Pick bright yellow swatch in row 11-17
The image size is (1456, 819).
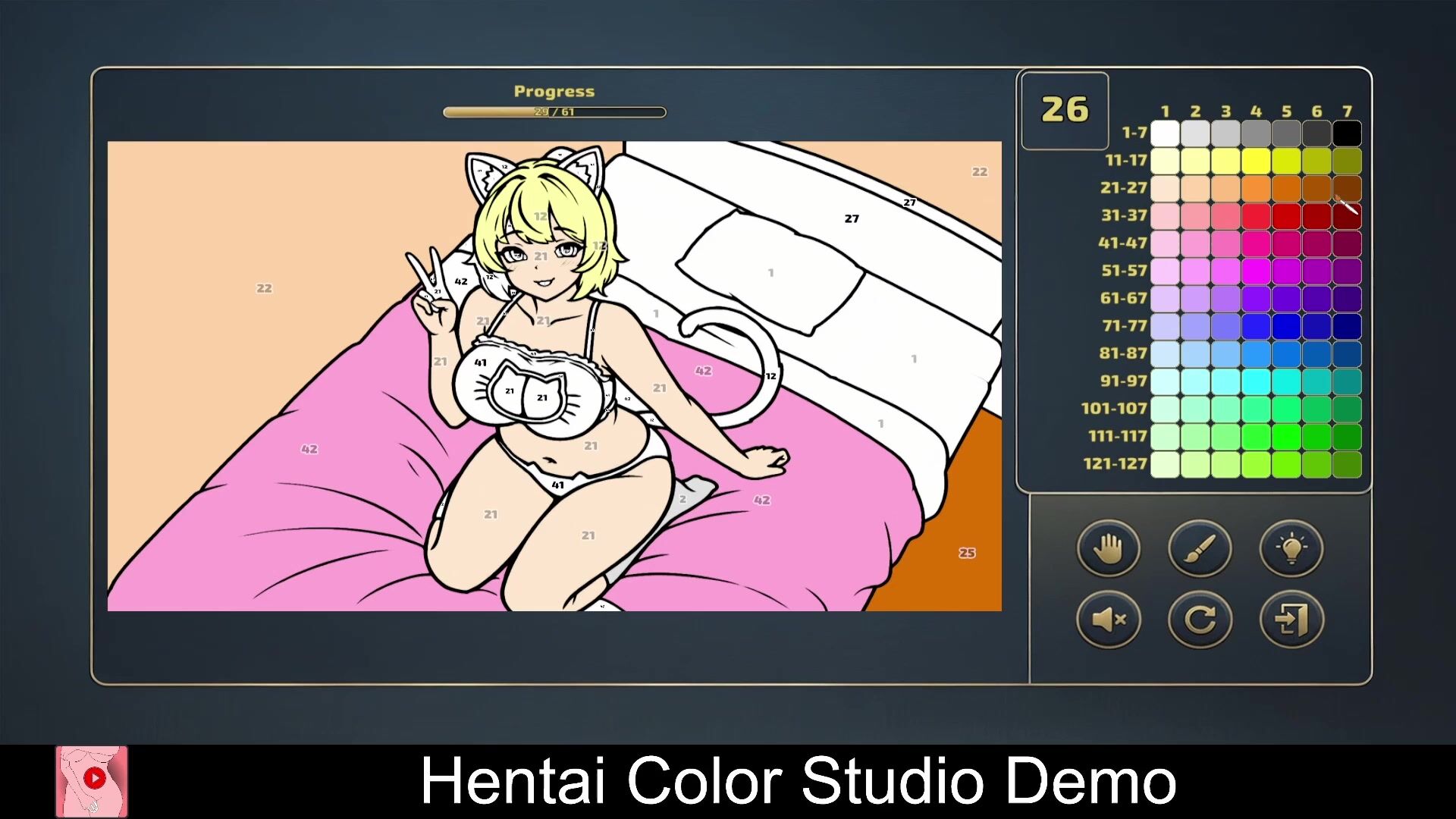coord(1256,161)
